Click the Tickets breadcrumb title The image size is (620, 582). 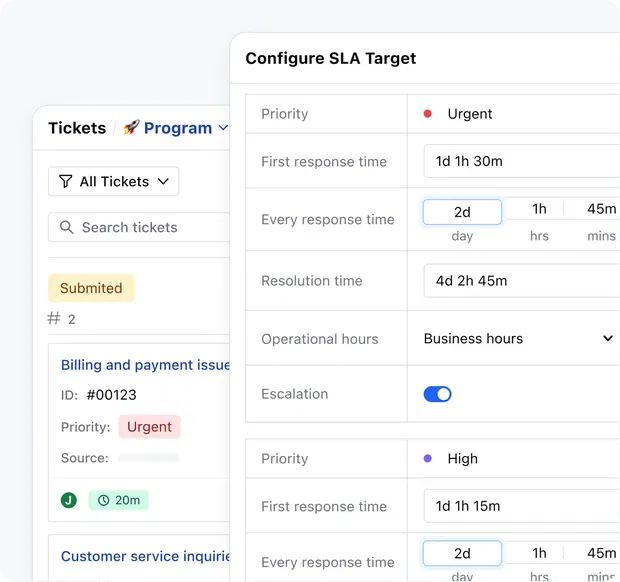[x=77, y=128]
